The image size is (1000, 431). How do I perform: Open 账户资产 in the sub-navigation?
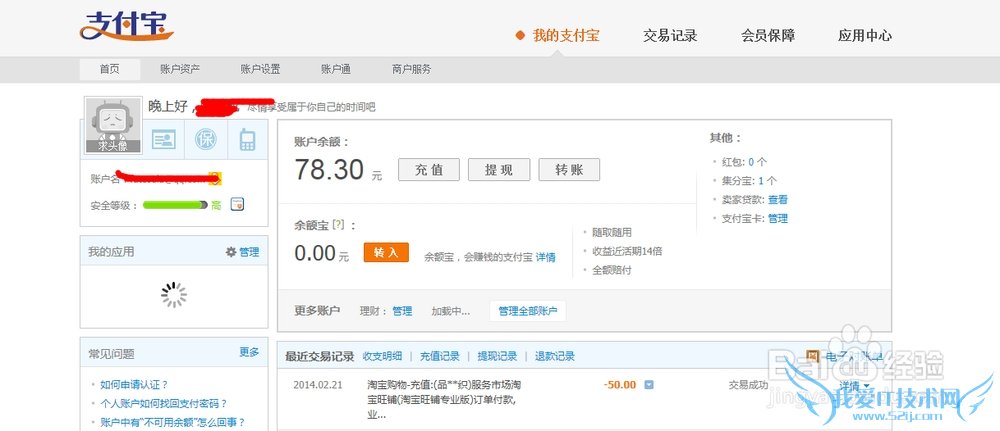click(x=180, y=69)
